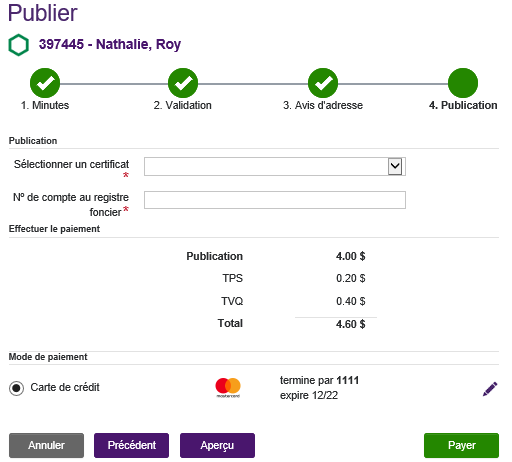Click the Mastercard logo
This screenshot has height=462, width=512.
pos(228,387)
